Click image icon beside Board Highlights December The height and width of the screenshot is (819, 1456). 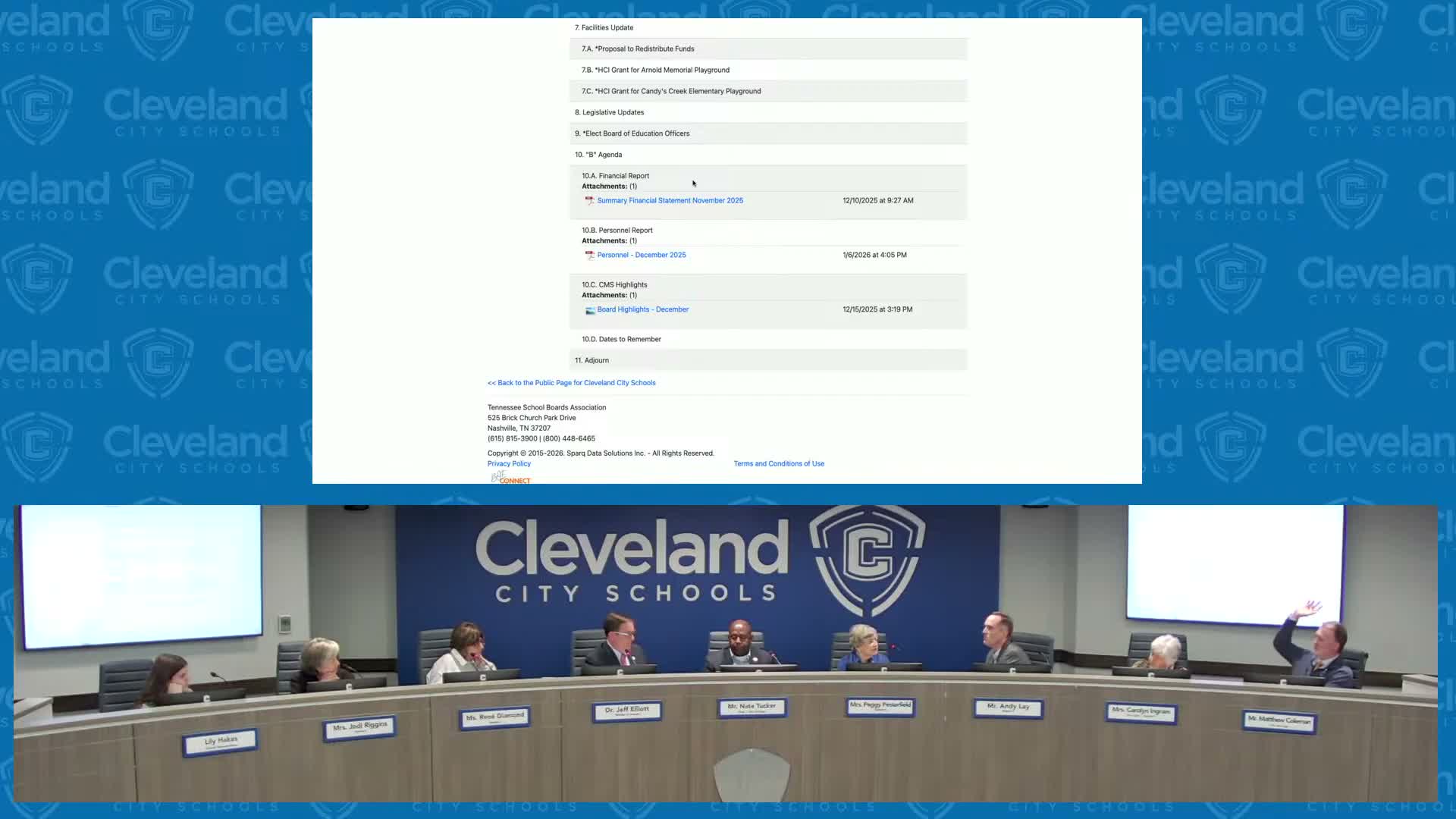click(x=589, y=310)
